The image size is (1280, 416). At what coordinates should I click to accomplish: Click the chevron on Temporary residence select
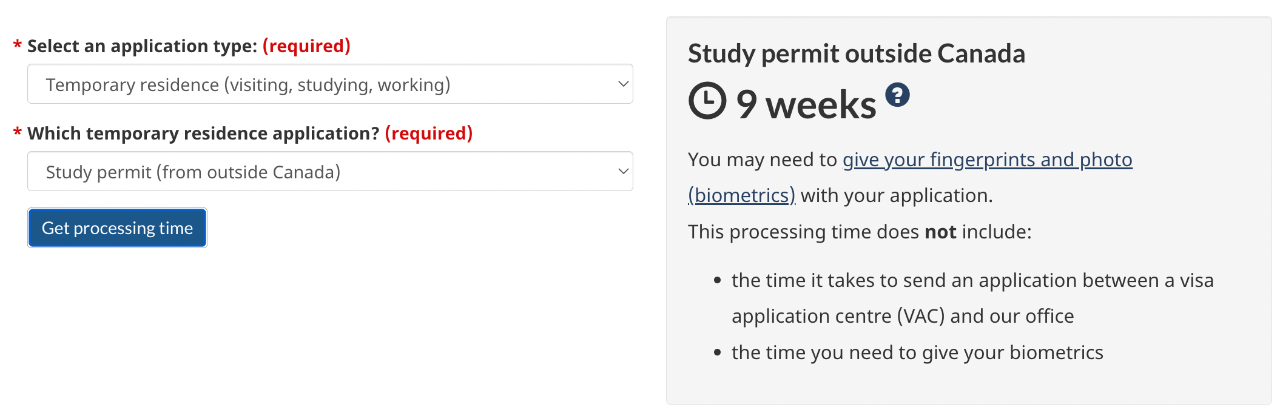622,85
